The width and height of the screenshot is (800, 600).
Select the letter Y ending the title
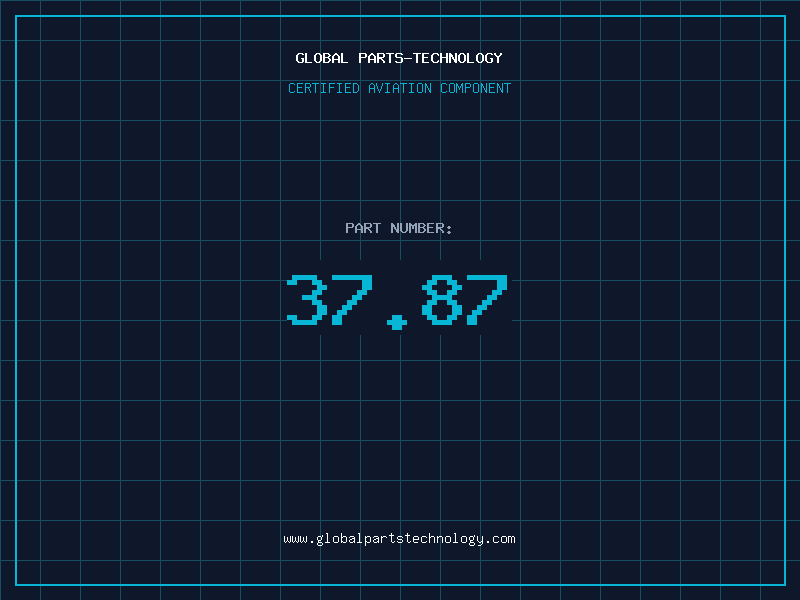(x=497, y=58)
